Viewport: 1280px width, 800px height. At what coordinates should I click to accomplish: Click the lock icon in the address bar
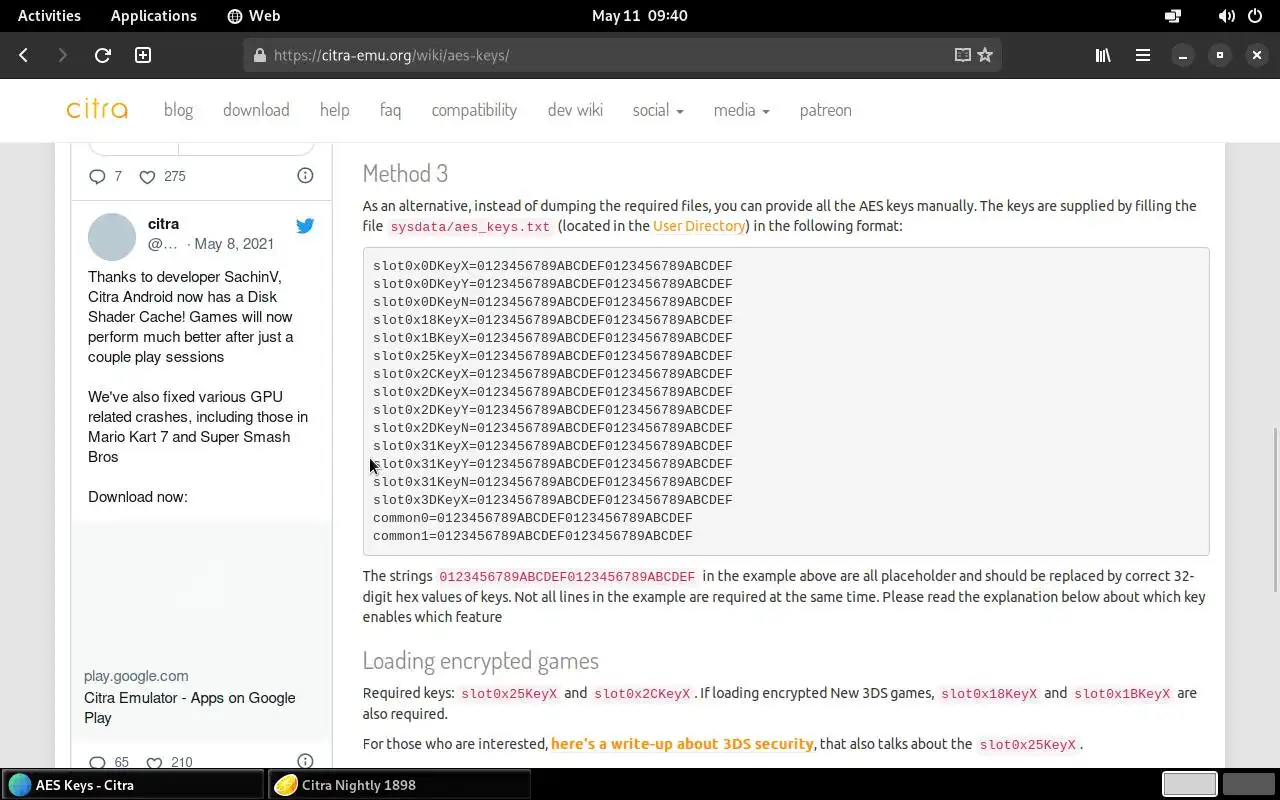[260, 55]
